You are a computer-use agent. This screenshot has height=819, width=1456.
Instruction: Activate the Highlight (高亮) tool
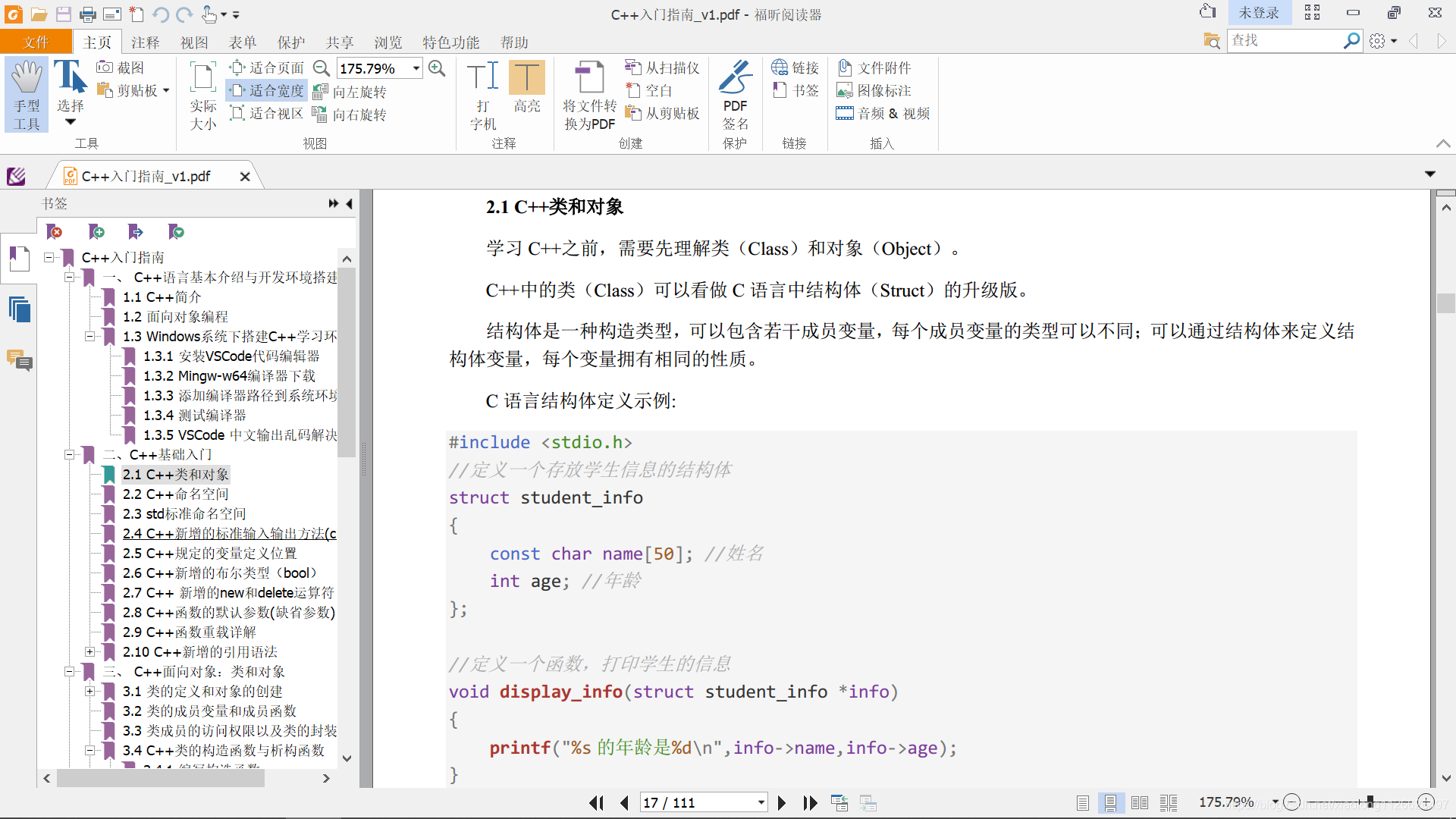click(526, 77)
